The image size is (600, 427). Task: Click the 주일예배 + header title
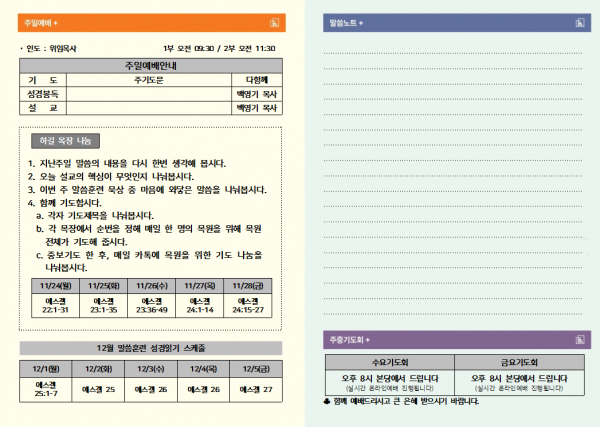(x=42, y=21)
